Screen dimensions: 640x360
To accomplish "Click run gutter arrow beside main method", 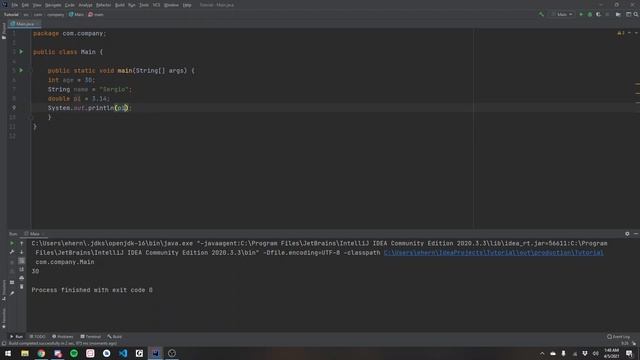I will click(21, 70).
